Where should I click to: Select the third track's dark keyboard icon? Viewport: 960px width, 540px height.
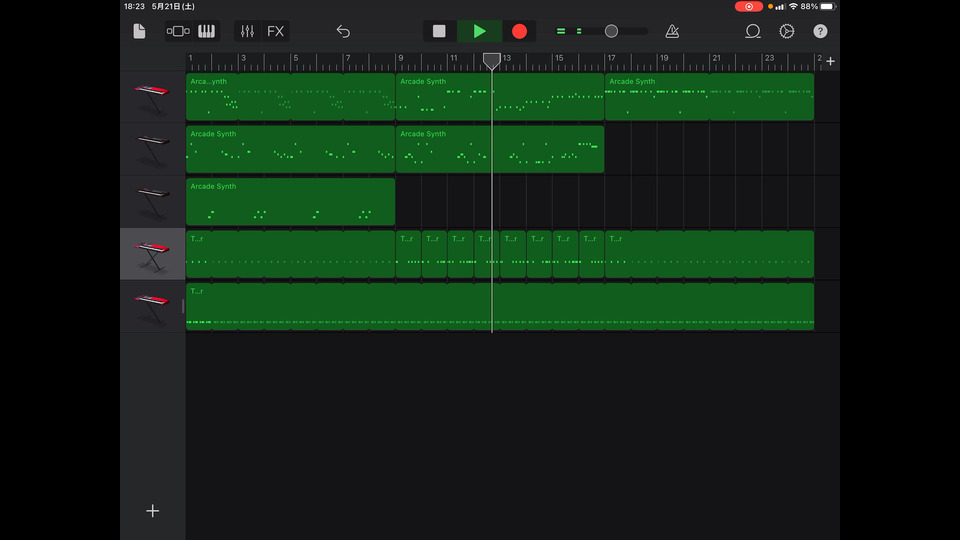[x=152, y=203]
